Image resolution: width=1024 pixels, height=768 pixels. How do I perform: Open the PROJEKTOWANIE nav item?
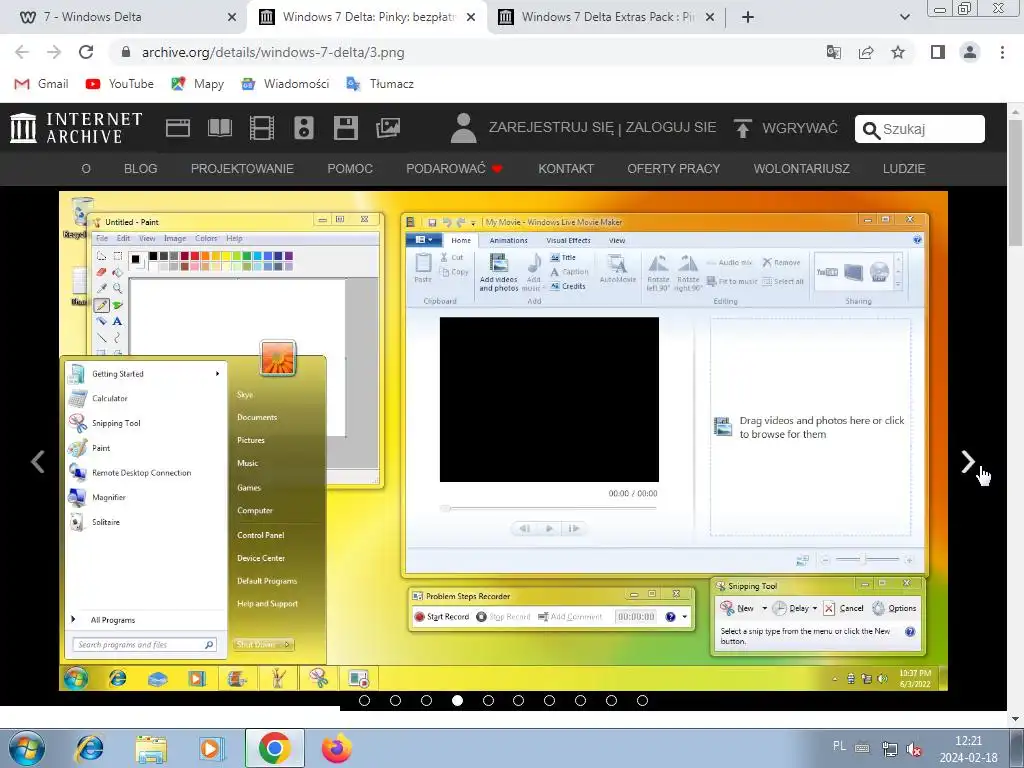242,168
